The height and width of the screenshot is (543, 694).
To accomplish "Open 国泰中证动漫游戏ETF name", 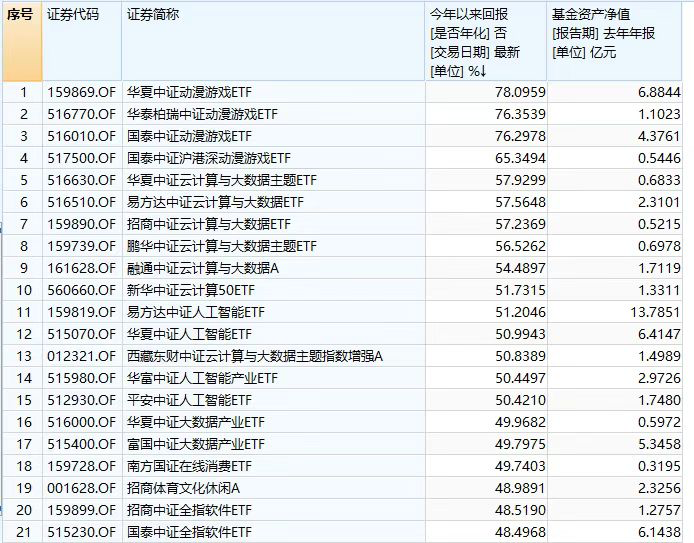I will pos(189,136).
